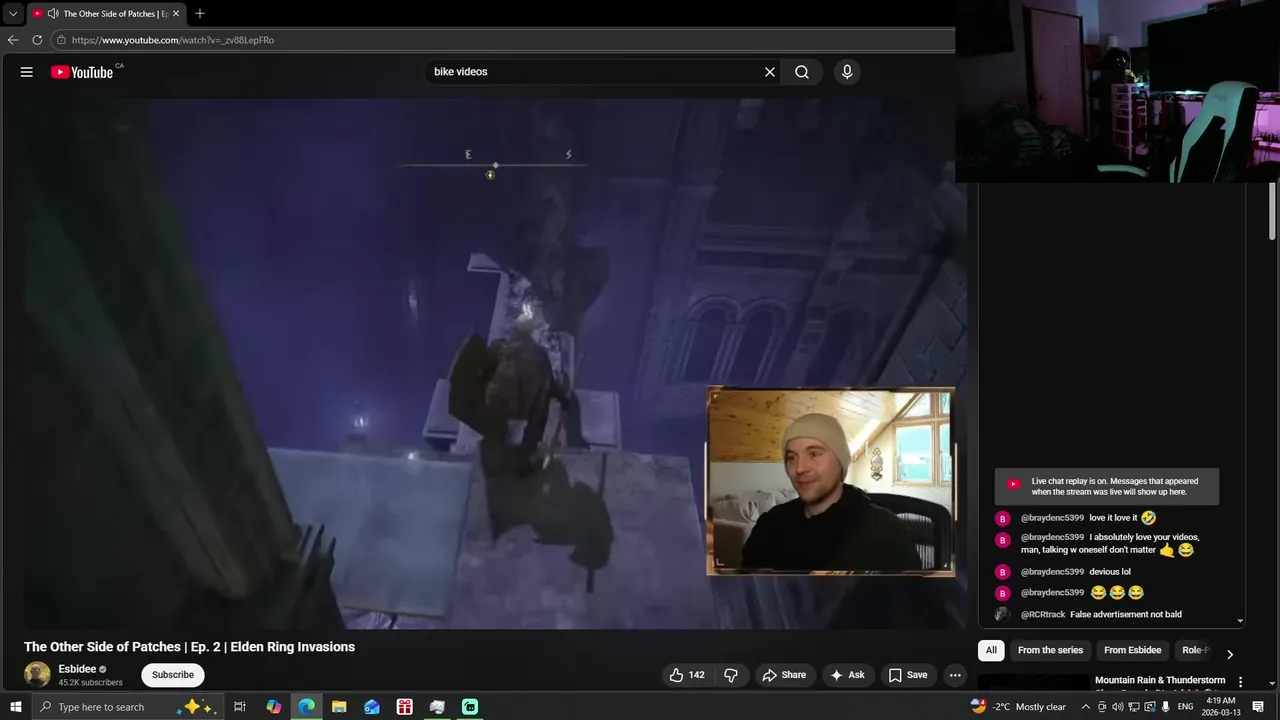The height and width of the screenshot is (720, 1280).
Task: Click '45.2K subscribers' text
Action: (90, 683)
